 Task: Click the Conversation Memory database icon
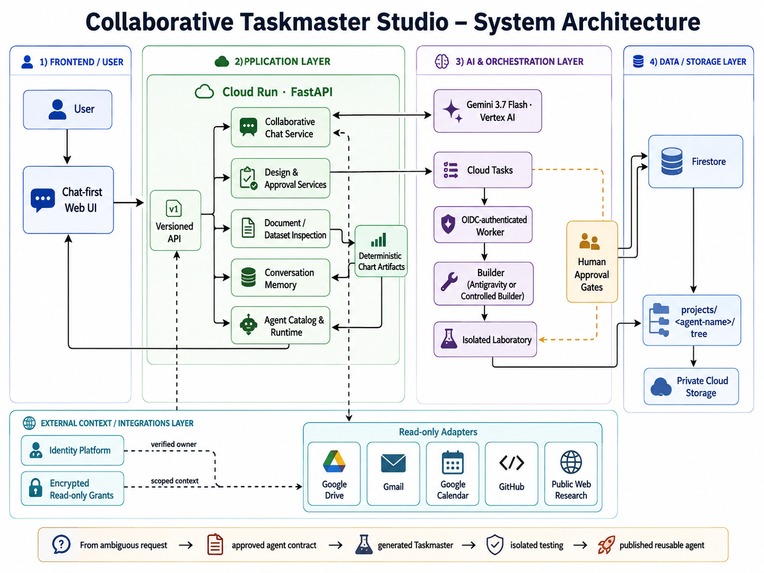tap(248, 278)
